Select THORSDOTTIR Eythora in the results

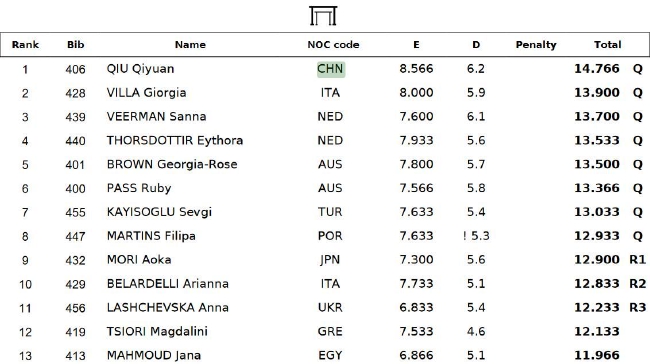(x=175, y=141)
